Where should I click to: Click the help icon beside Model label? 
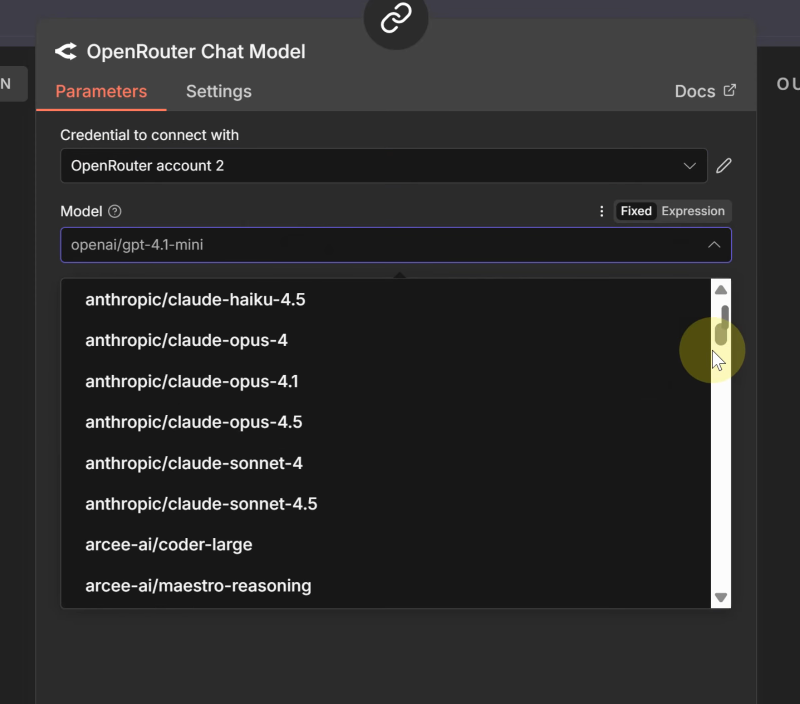[115, 211]
